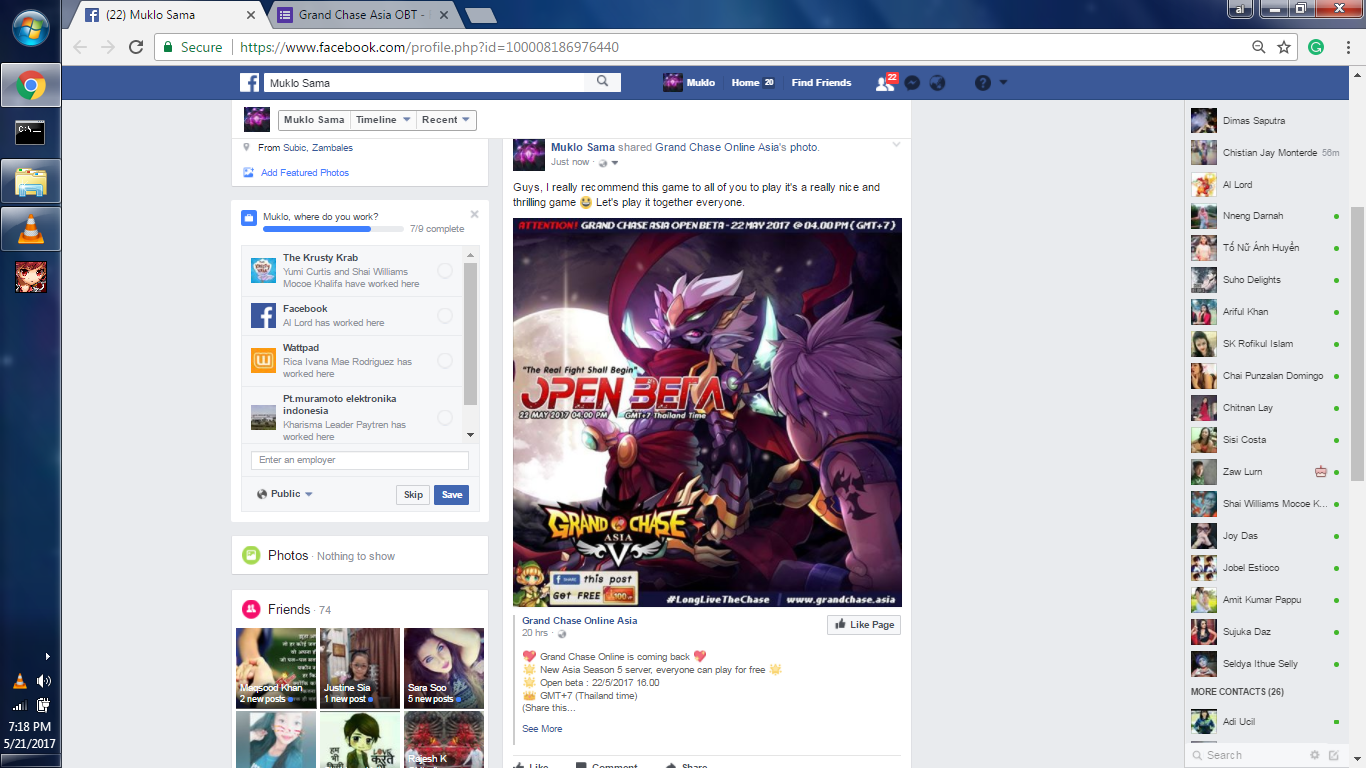Click the network signal tray icon

20,705
